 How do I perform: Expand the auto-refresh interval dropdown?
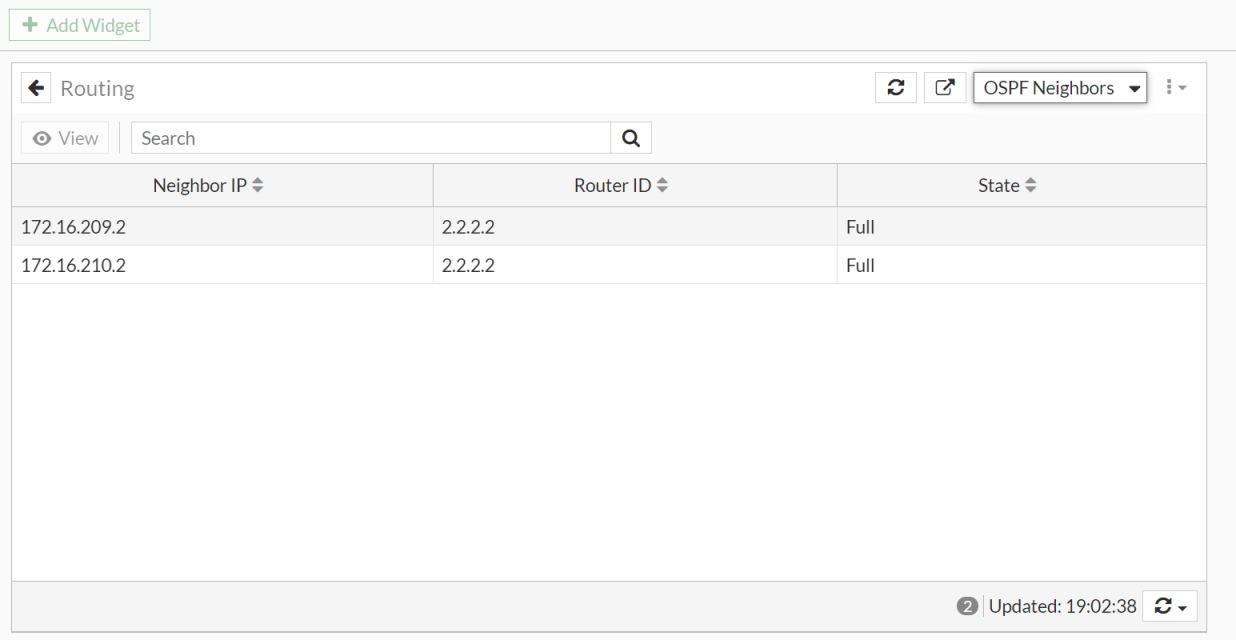1169,606
